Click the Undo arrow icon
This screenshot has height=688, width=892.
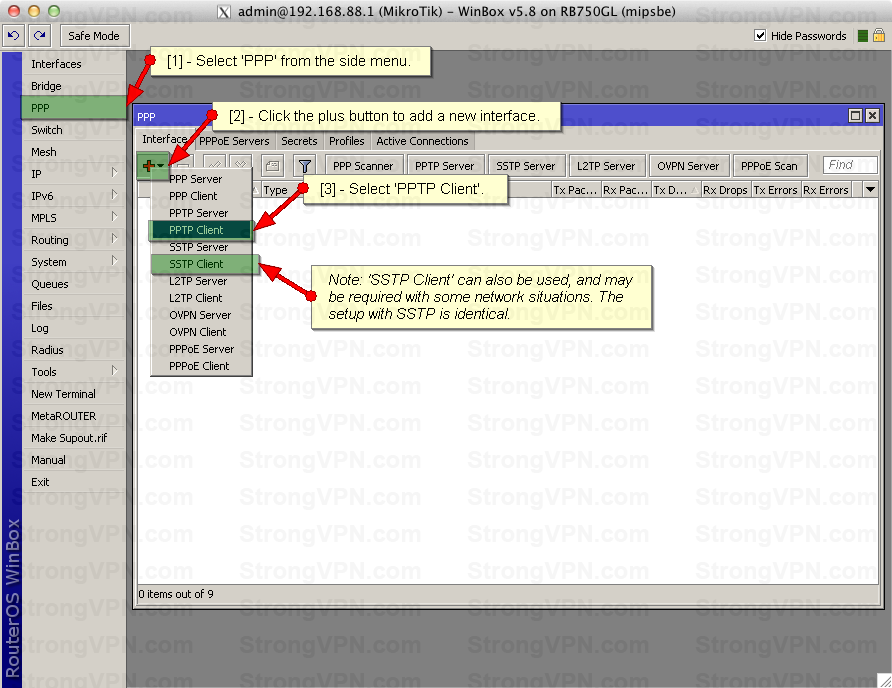click(x=13, y=36)
